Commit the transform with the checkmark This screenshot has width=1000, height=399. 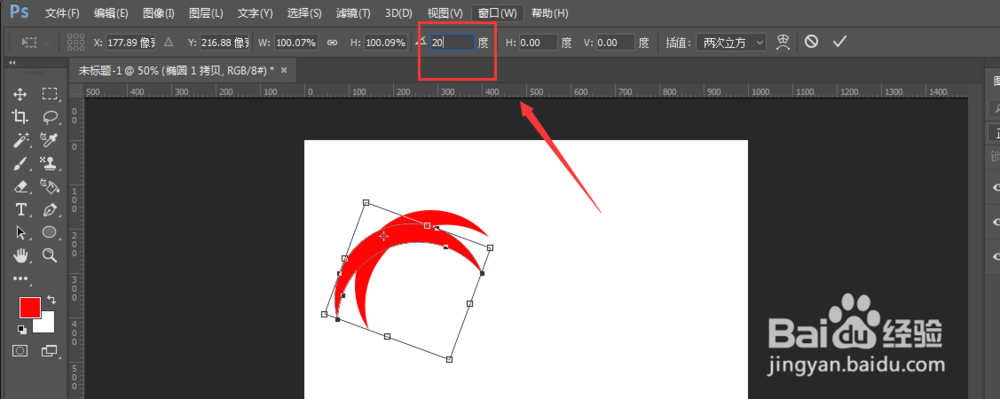click(839, 42)
